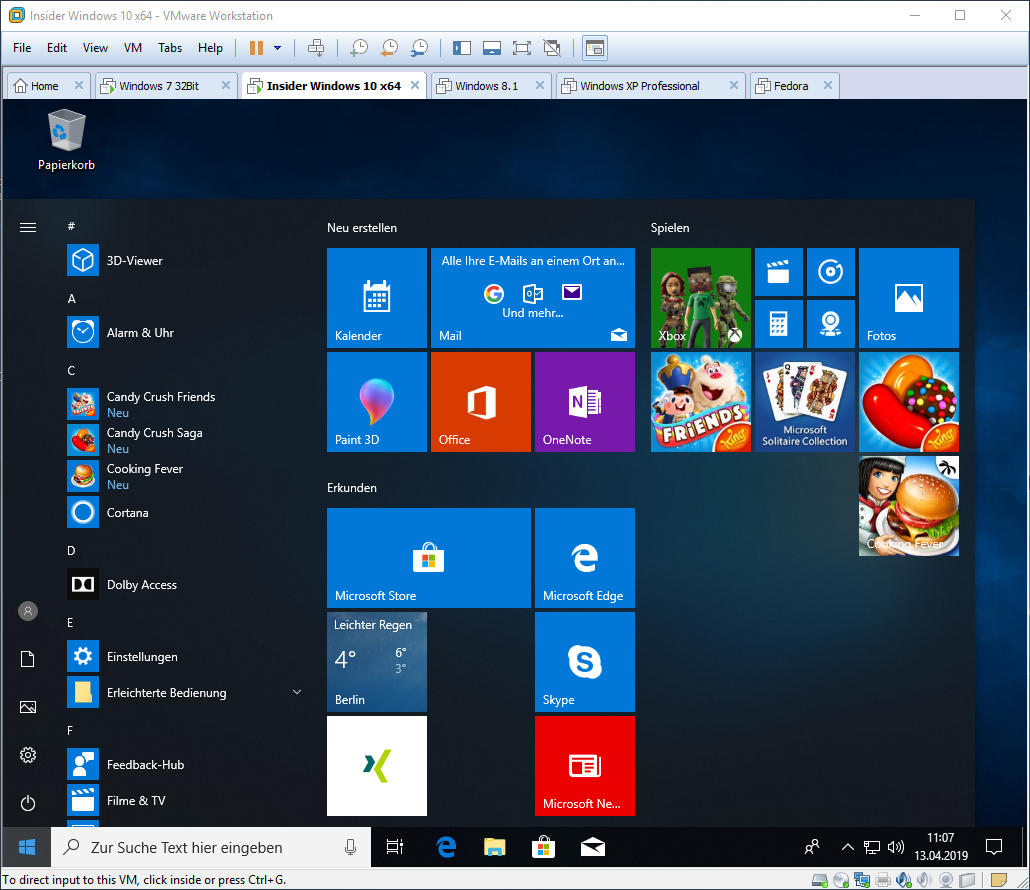Open Dolby Access from the app list

[x=141, y=585]
